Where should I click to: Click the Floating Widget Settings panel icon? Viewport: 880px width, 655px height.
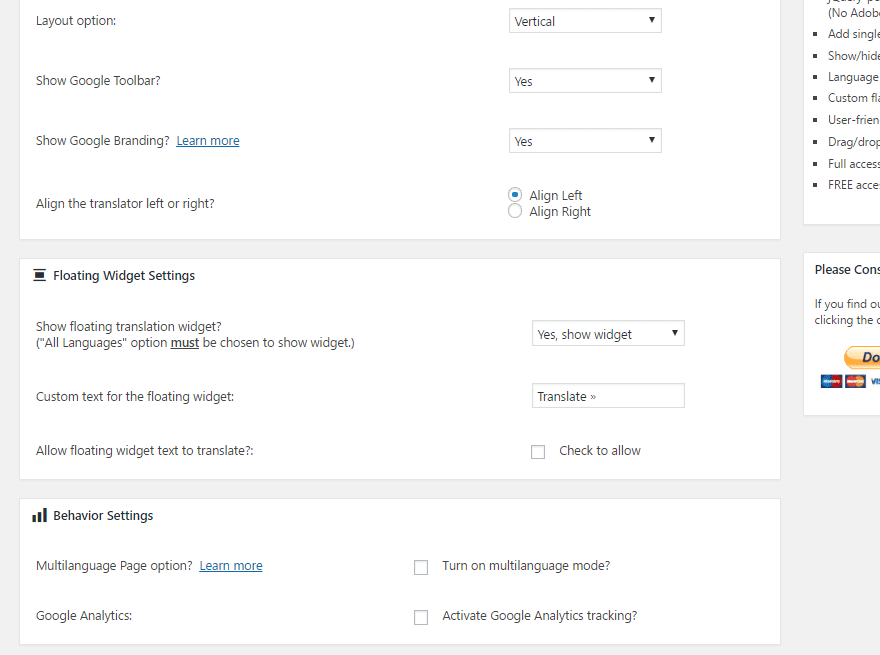[39, 275]
